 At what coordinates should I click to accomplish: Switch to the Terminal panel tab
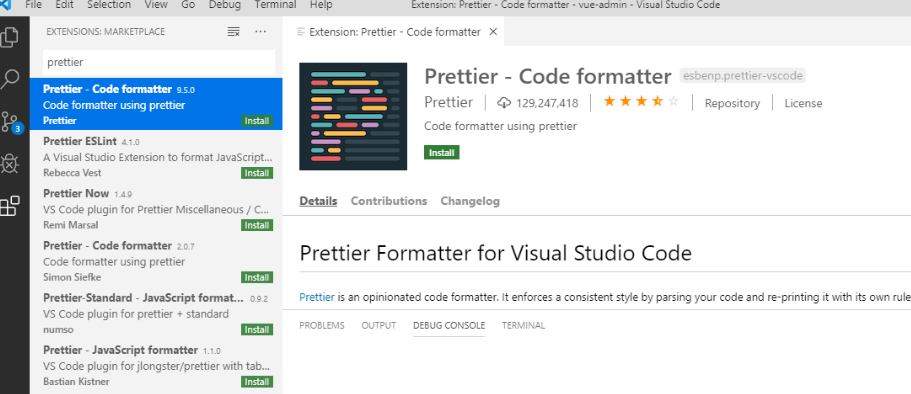click(x=523, y=325)
